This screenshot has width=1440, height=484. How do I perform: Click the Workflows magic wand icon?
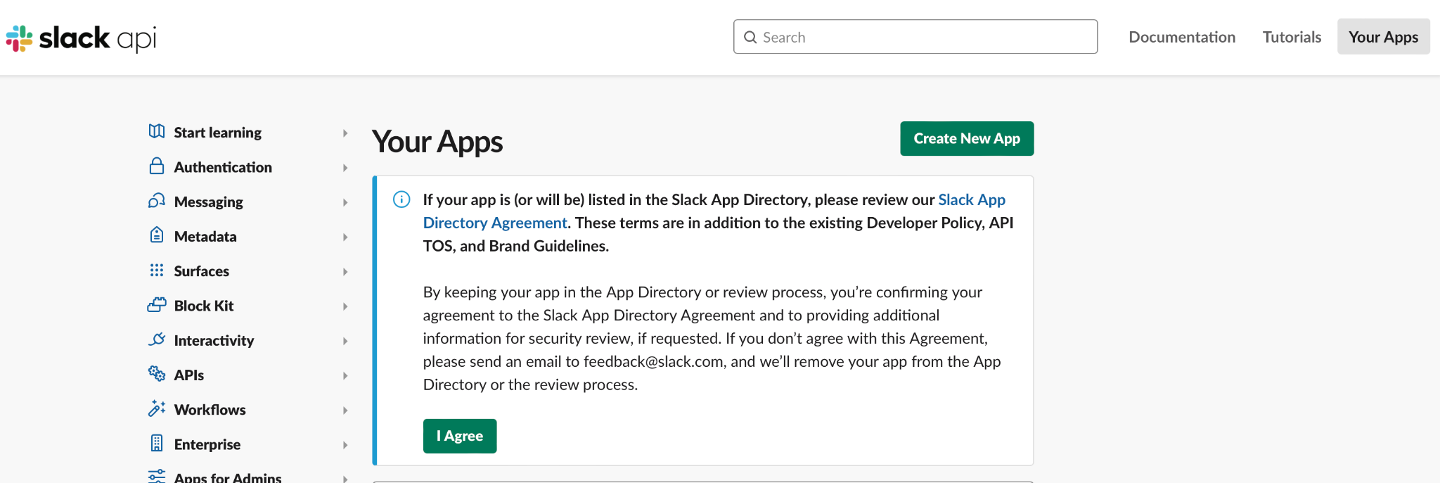156,409
